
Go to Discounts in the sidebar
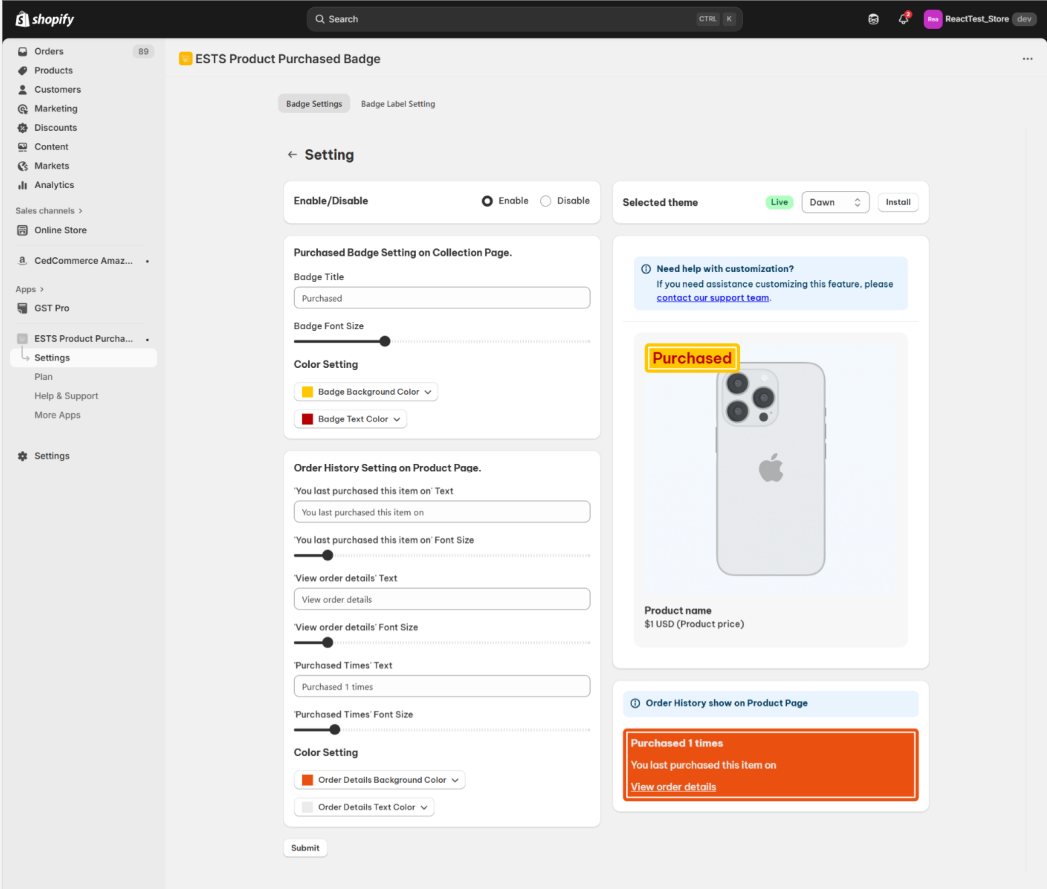click(x=55, y=128)
